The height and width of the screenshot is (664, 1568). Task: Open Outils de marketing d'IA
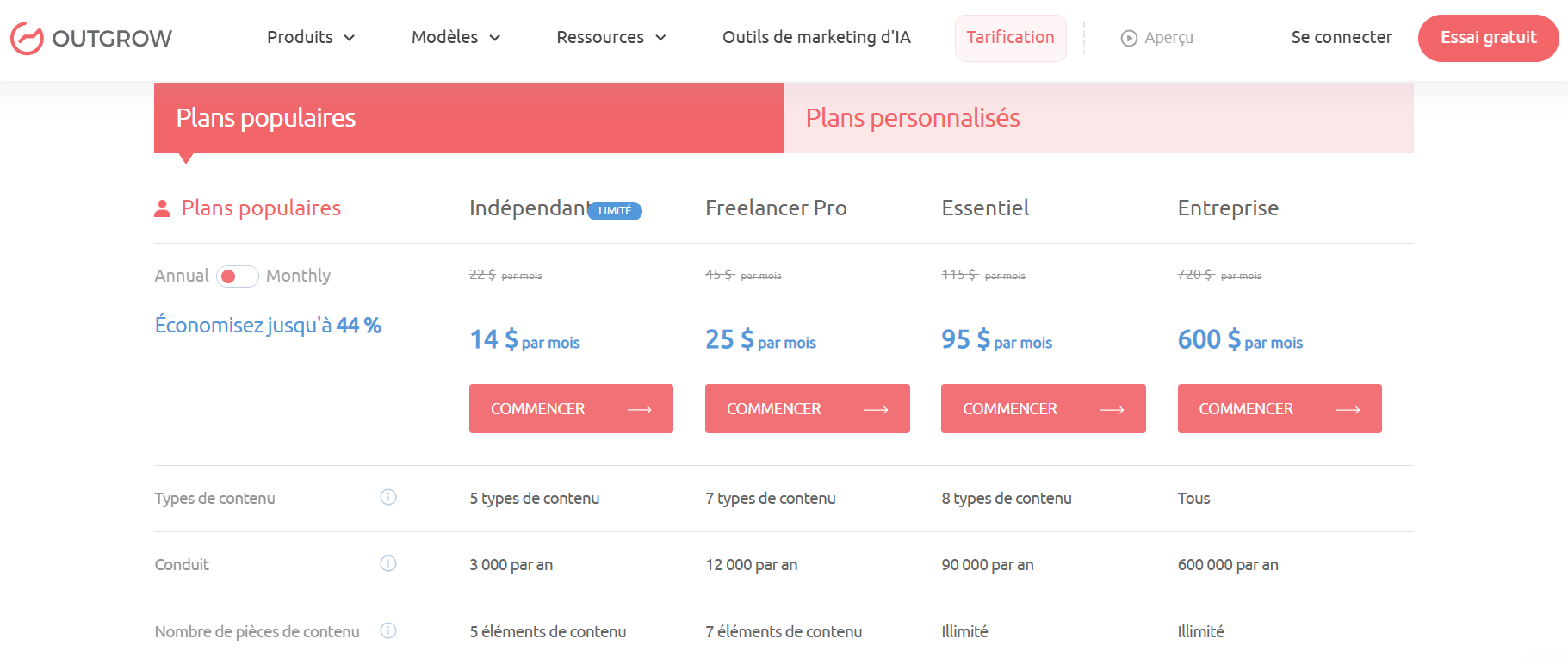pyautogui.click(x=816, y=37)
